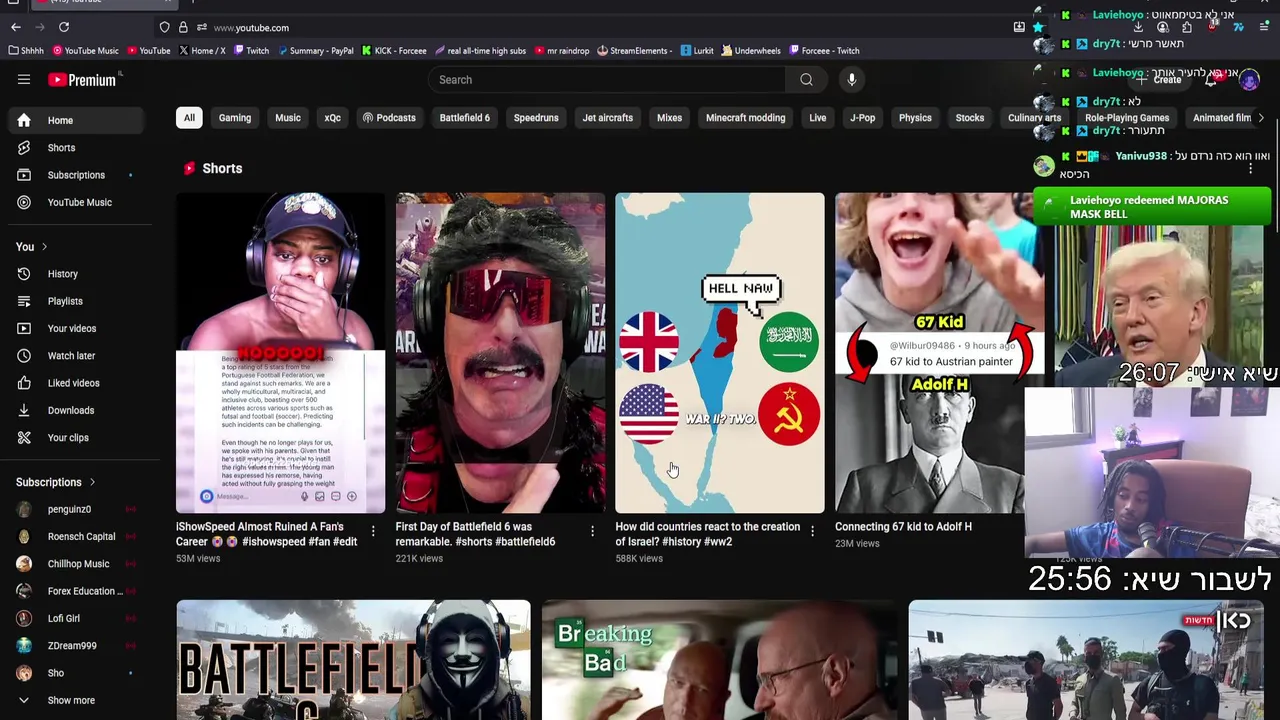Expand the You section chevron

click(x=44, y=247)
